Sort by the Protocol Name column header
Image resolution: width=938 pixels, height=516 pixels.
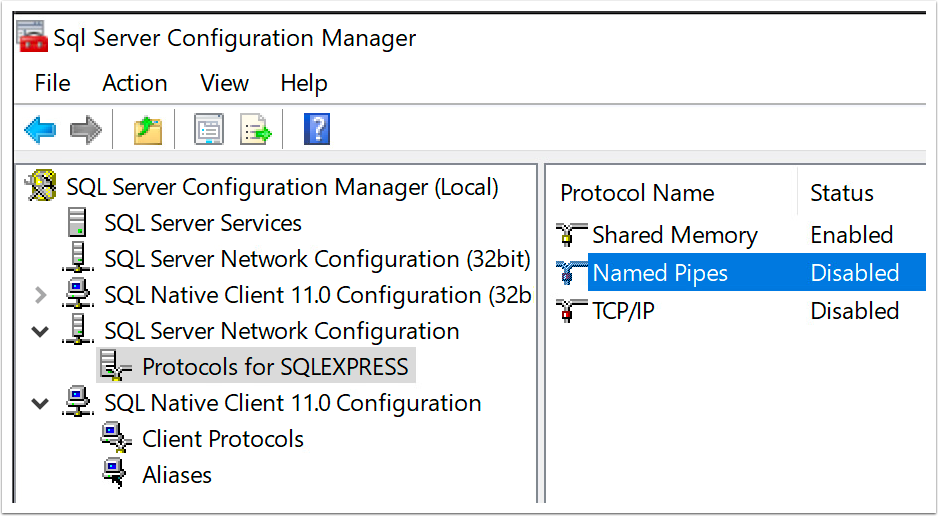637,193
